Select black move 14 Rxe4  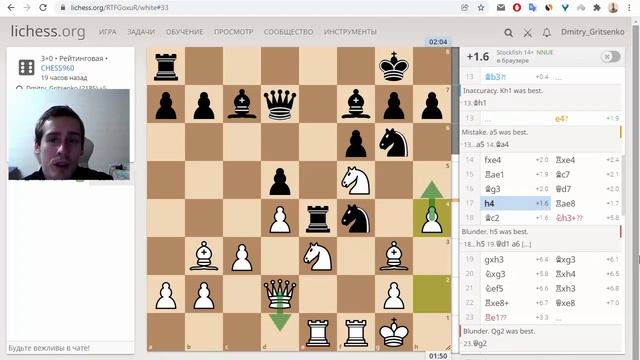587,160
